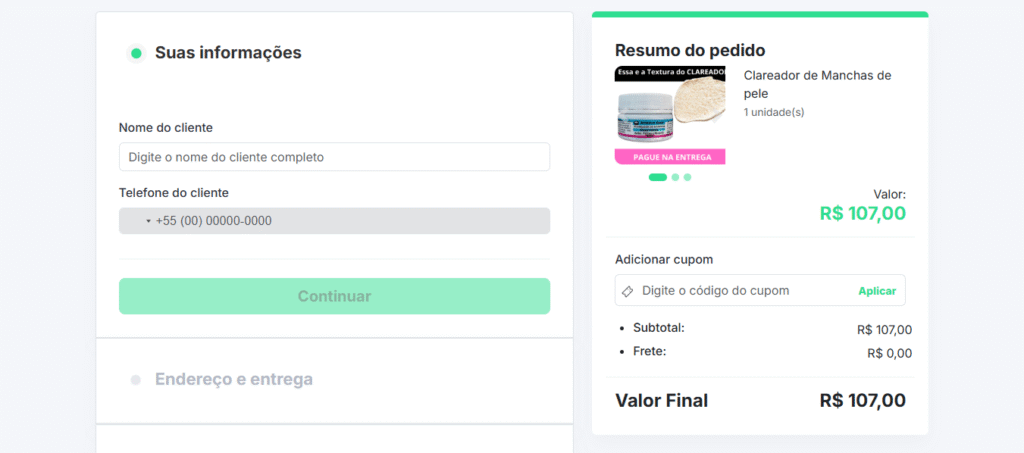Viewport: 1024px width, 453px height.
Task: Click the Frete line in order summary
Action: click(x=765, y=353)
